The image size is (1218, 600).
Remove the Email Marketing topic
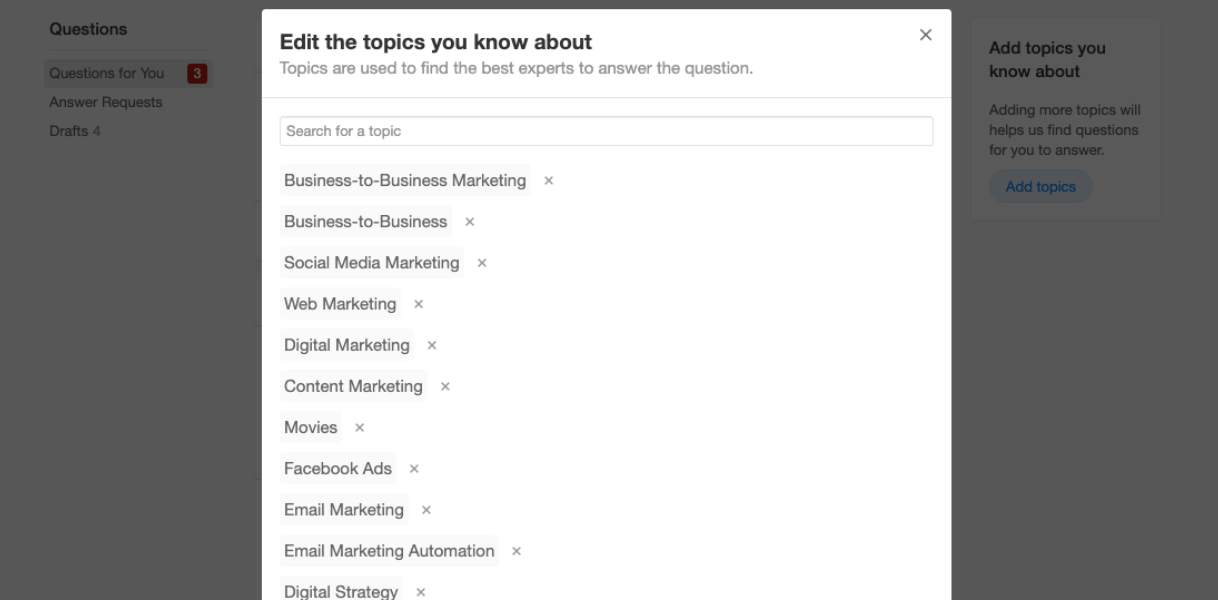point(426,510)
